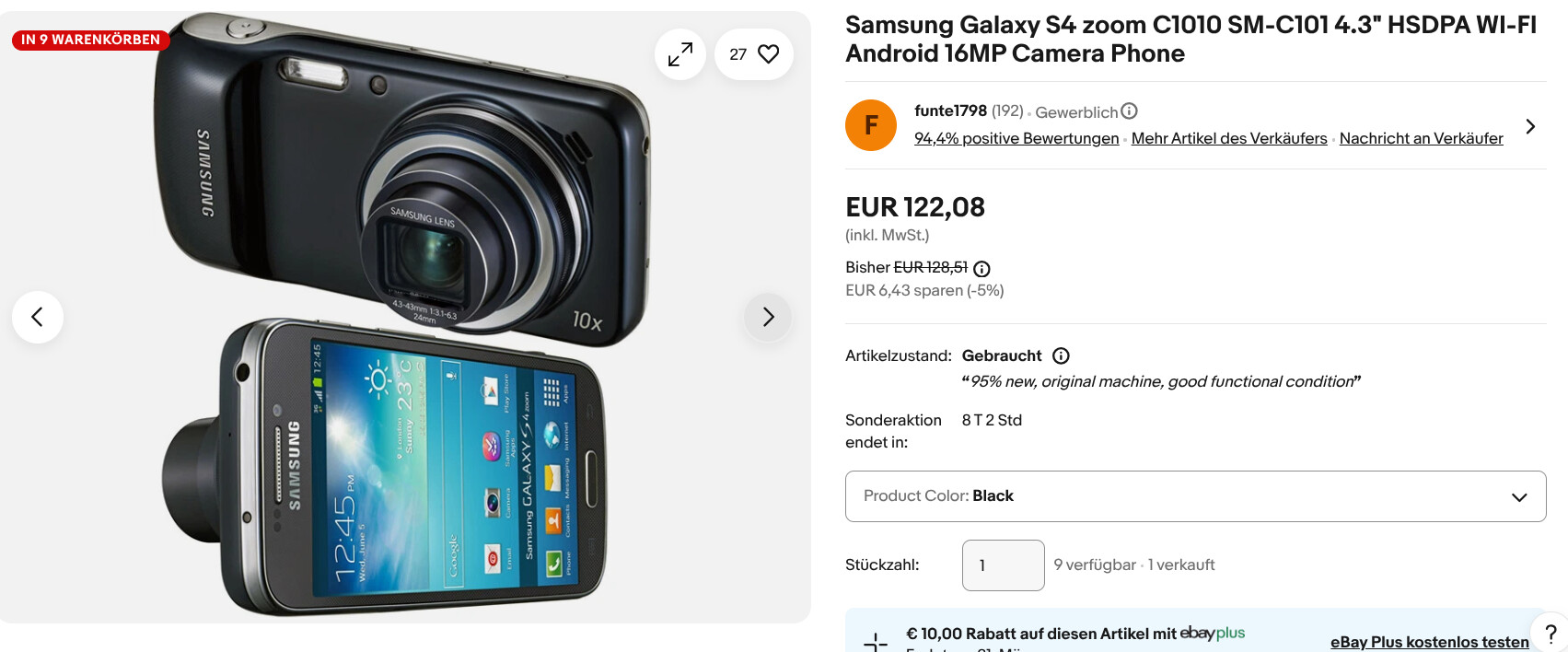The width and height of the screenshot is (1568, 652).
Task: Click the heart watchlist icon
Action: [x=768, y=54]
